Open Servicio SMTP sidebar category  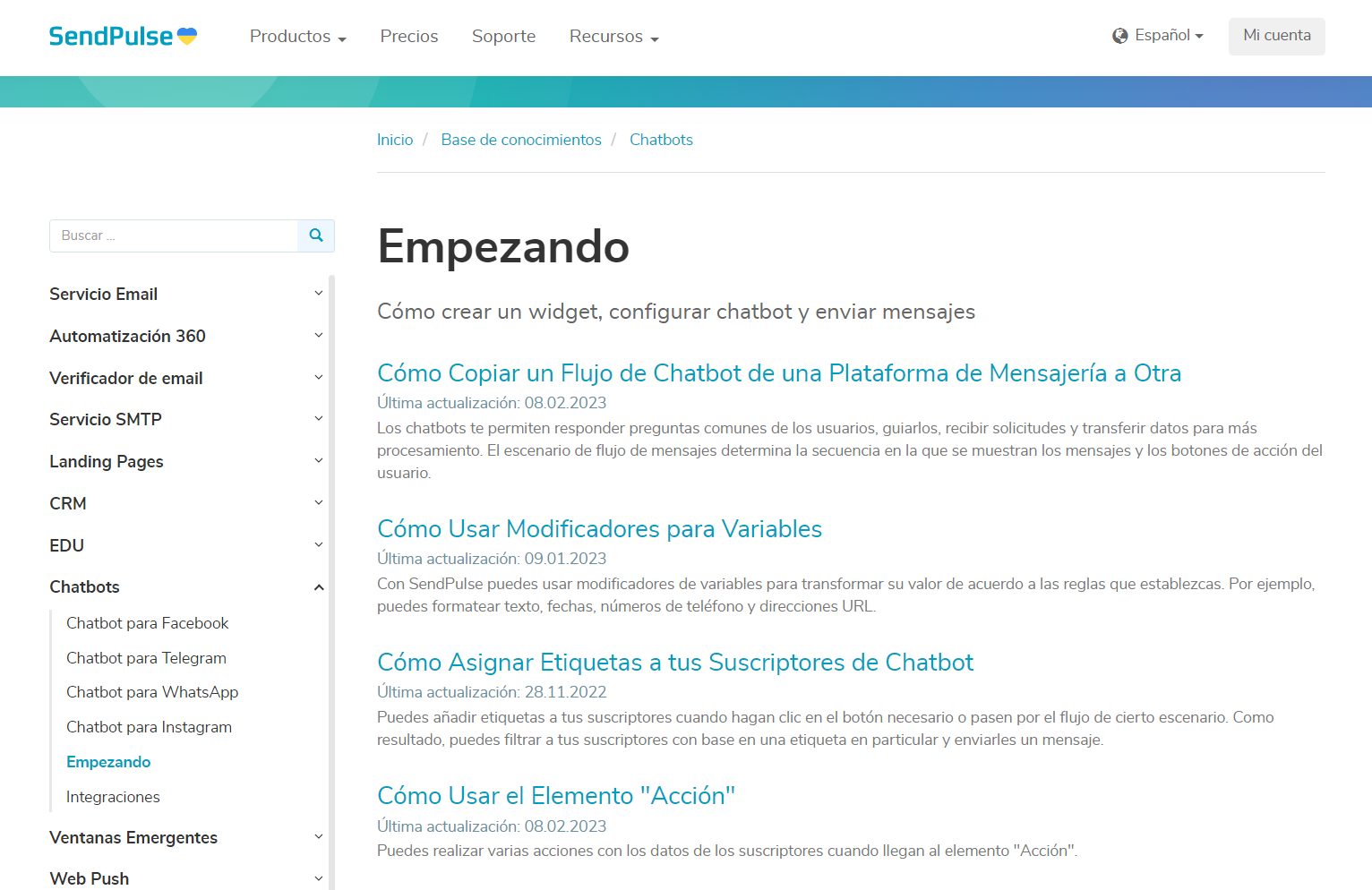click(106, 420)
